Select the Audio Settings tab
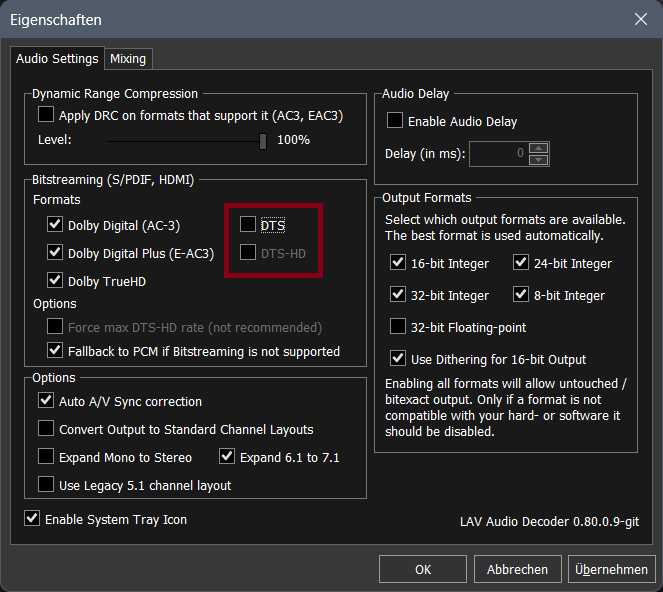663x592 pixels. (57, 58)
